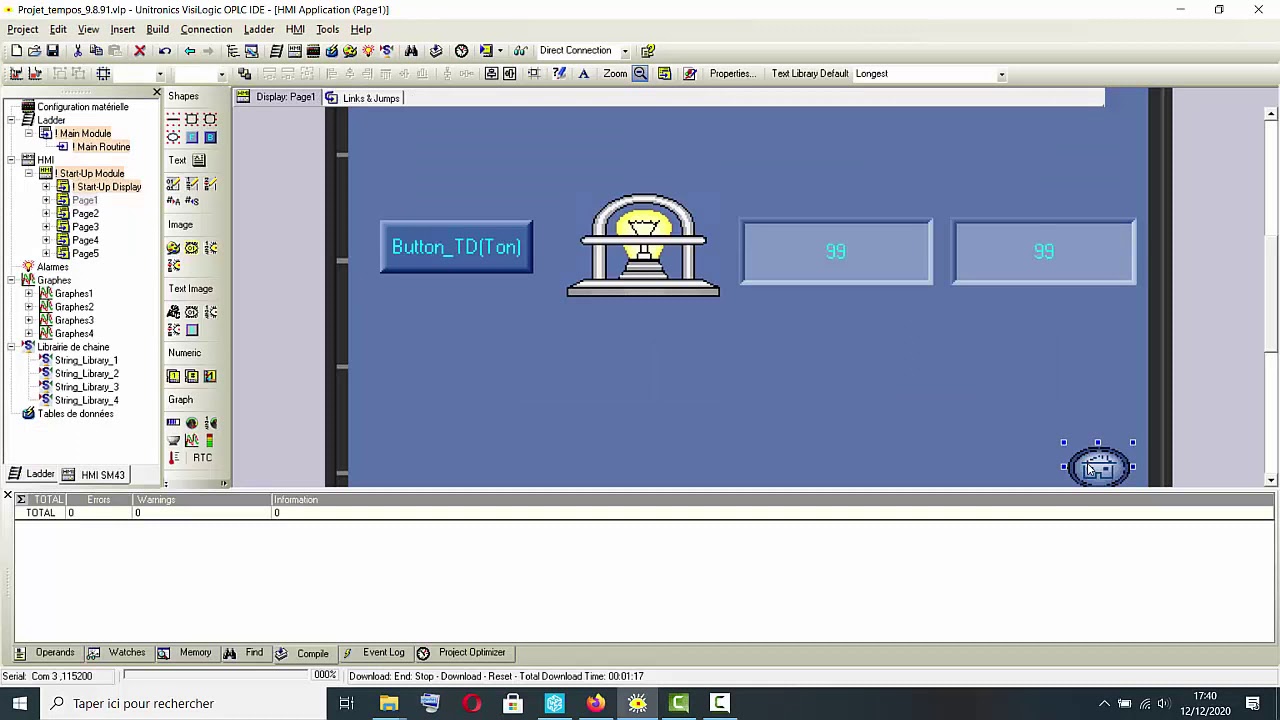Collapse the HMI tree node
The width and height of the screenshot is (1280, 720).
[11, 160]
